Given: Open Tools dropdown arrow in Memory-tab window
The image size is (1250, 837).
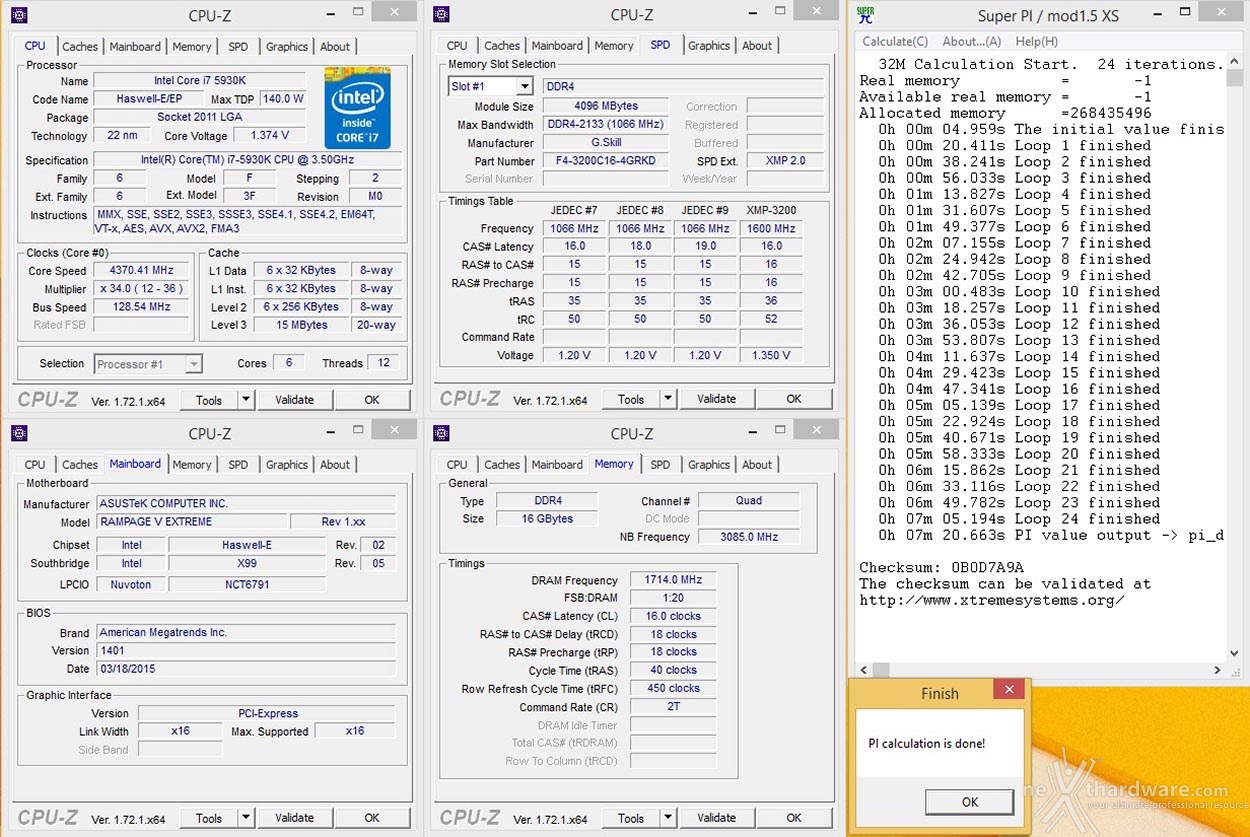Looking at the screenshot, I should (x=668, y=818).
